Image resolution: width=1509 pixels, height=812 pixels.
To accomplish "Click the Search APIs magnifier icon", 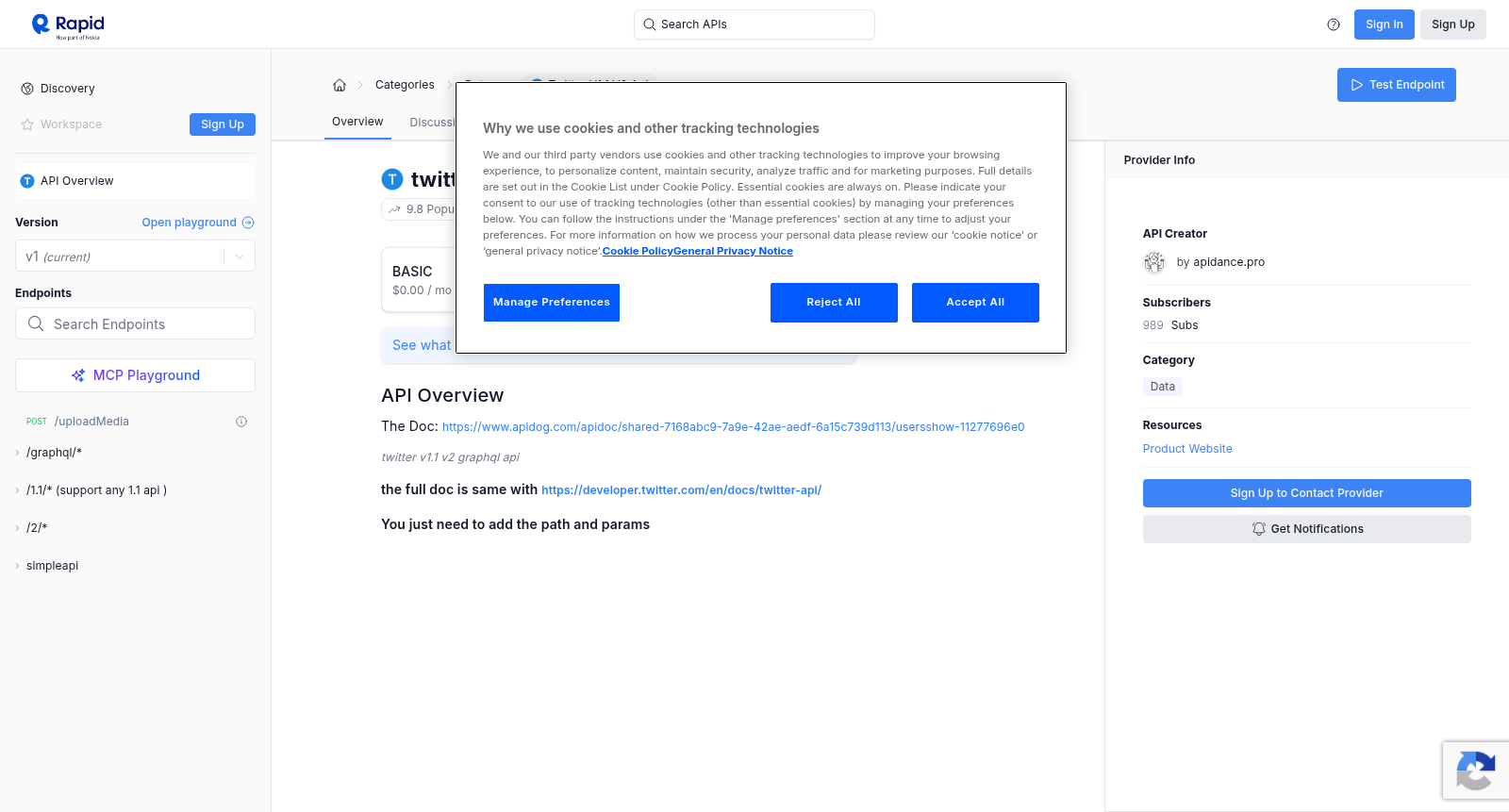I will (649, 25).
